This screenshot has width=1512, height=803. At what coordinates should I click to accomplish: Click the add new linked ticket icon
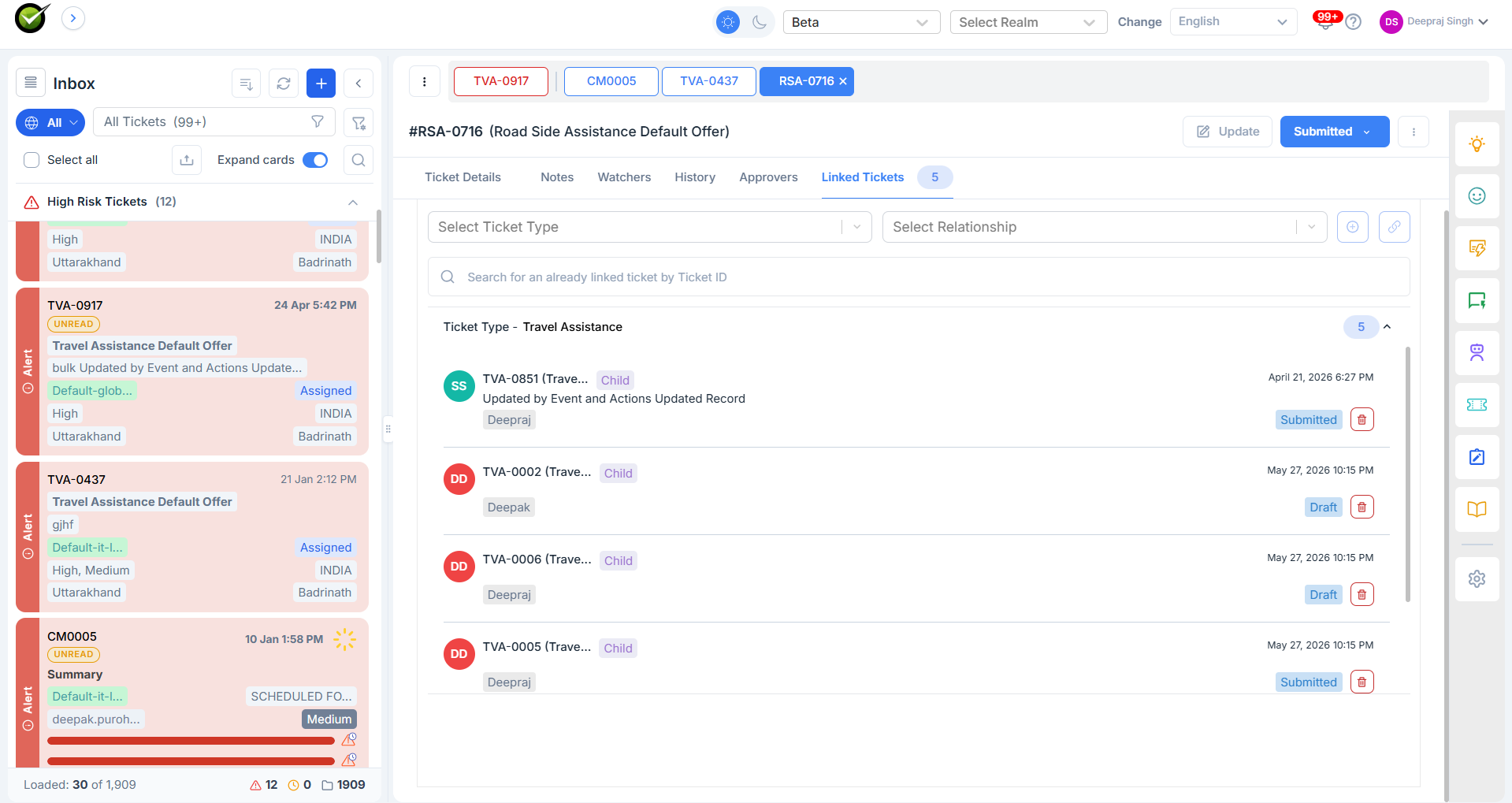point(1353,227)
